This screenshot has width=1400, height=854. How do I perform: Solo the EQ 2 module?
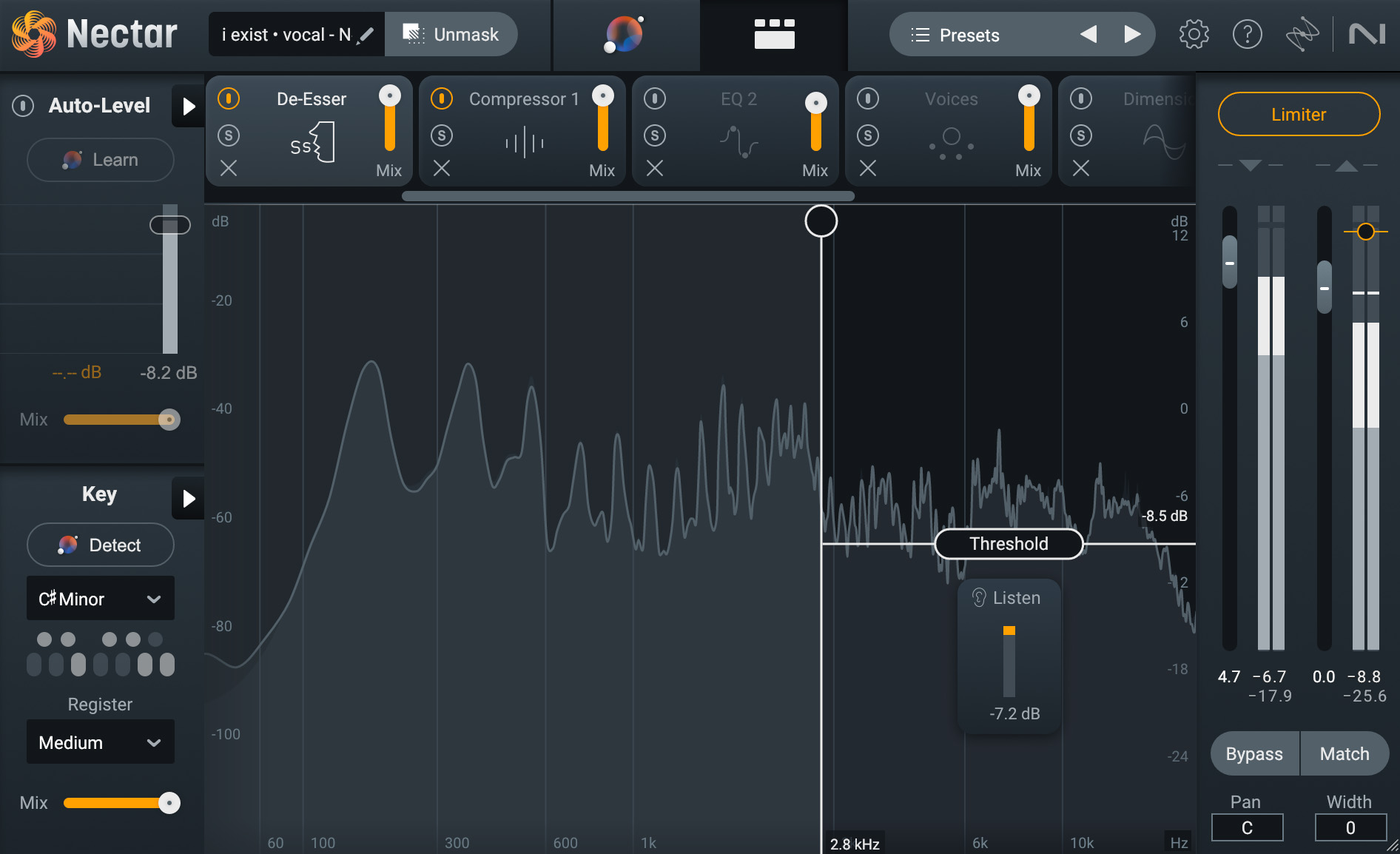coord(655,135)
